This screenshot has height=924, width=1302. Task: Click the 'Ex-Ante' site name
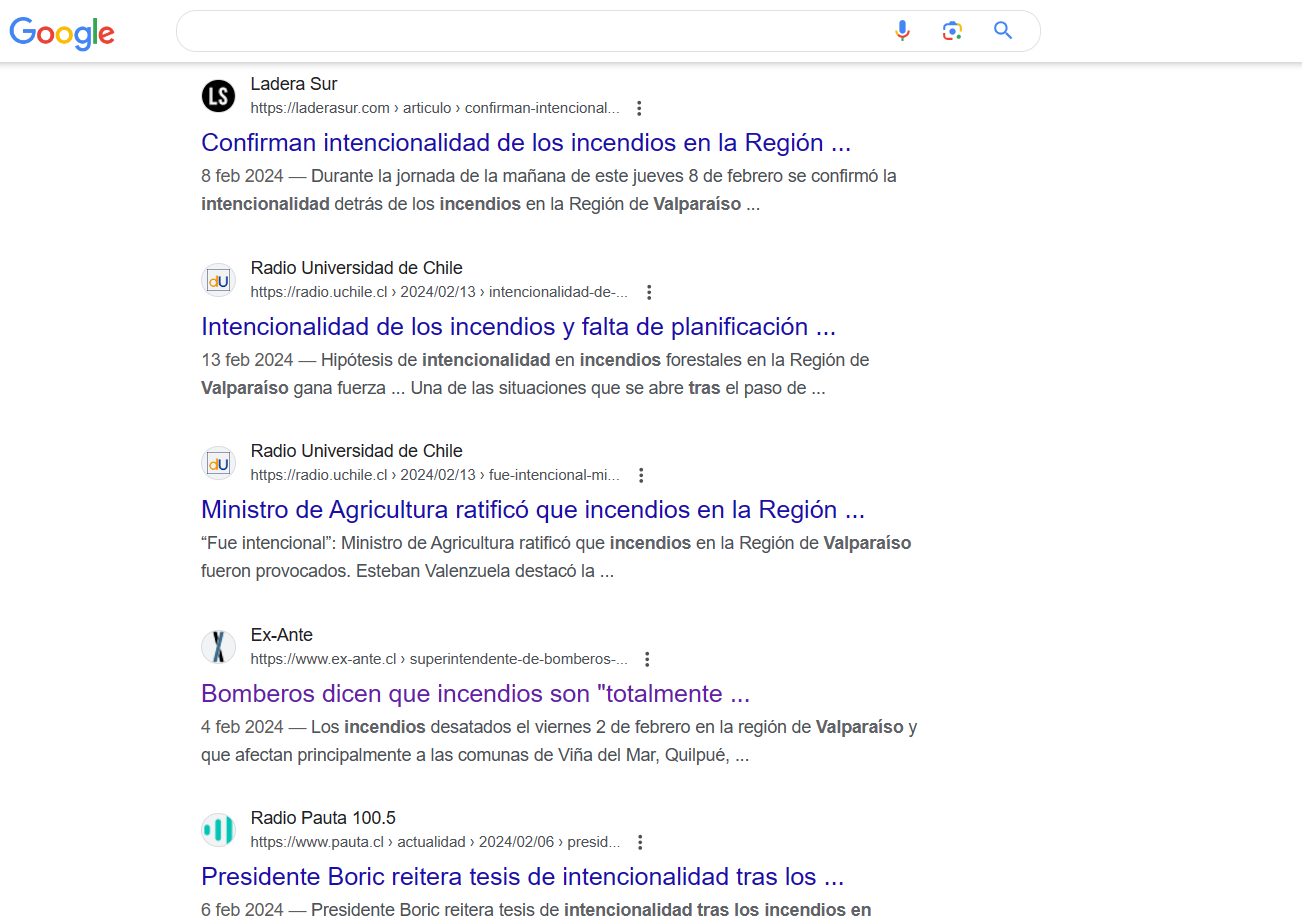282,635
